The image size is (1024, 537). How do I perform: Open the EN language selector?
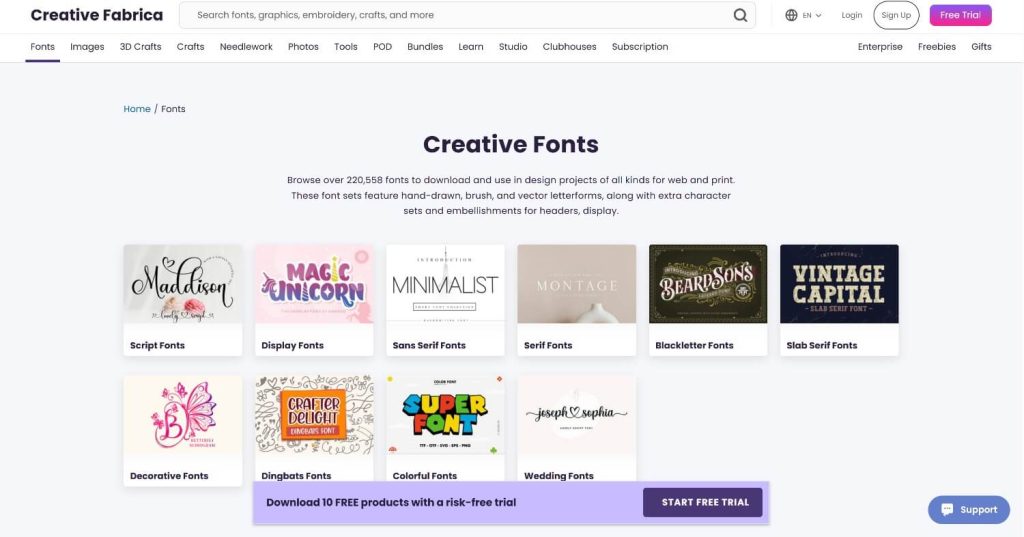click(x=812, y=15)
